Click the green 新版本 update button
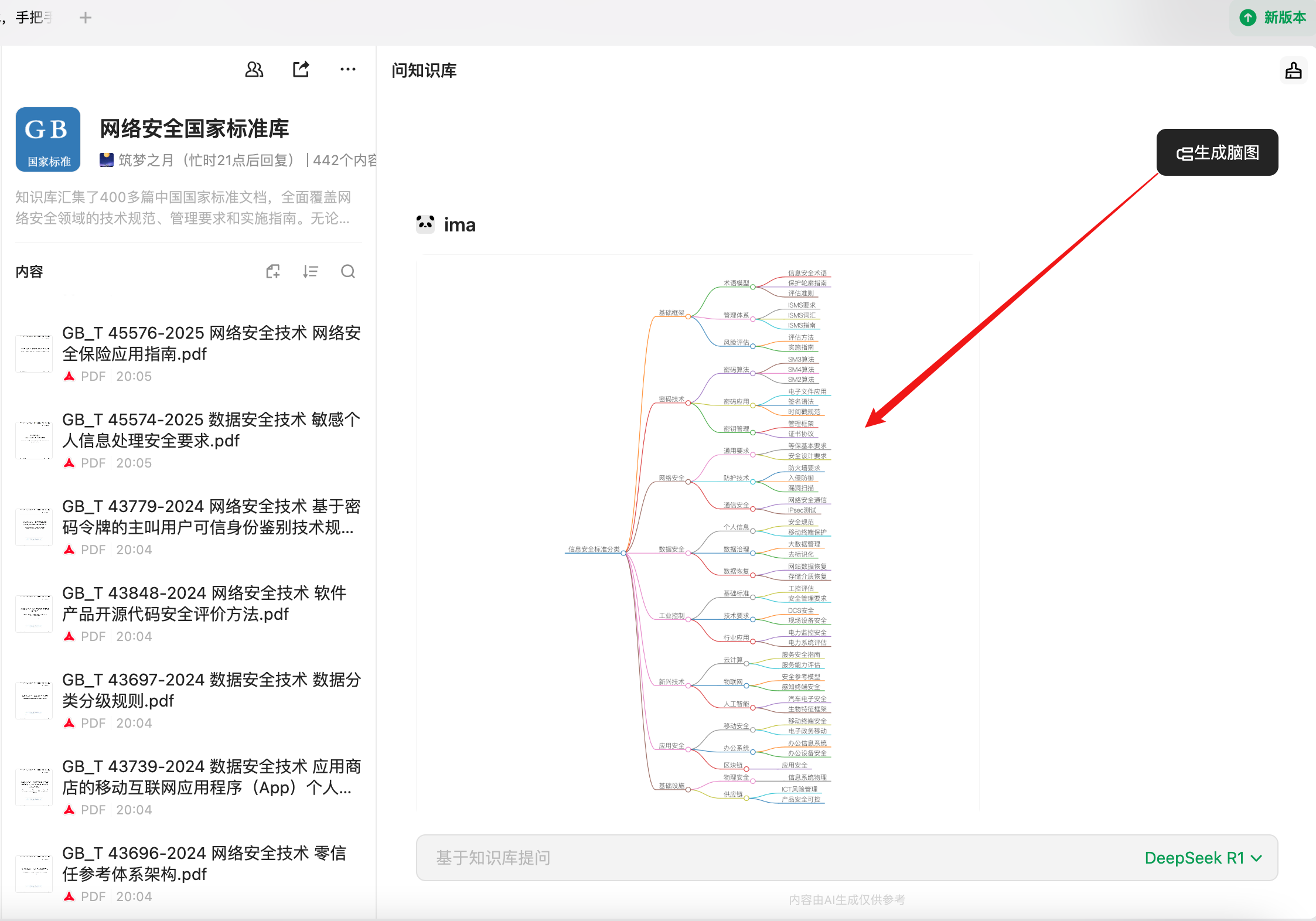The width and height of the screenshot is (1316, 921). 1273,18
